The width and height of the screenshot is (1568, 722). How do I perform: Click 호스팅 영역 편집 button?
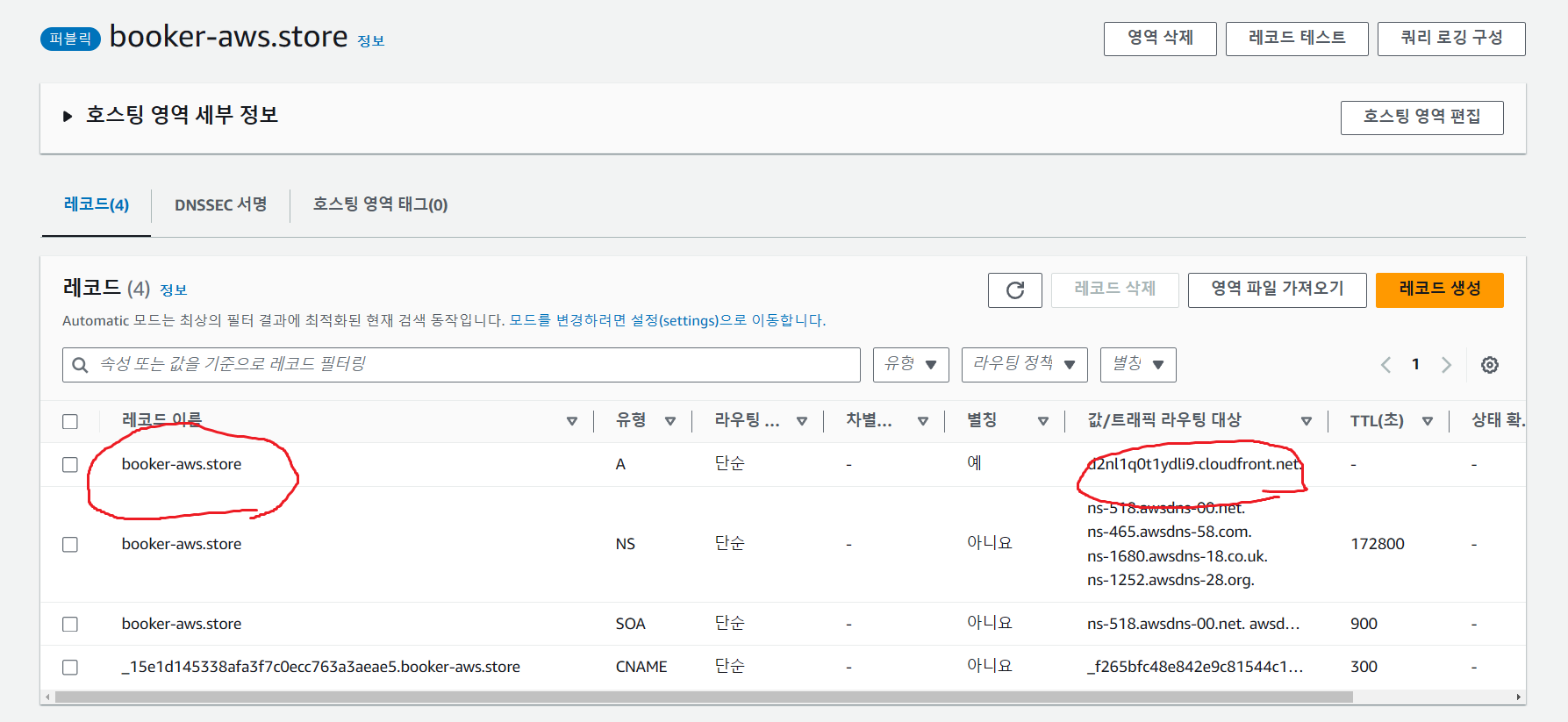pos(1421,118)
